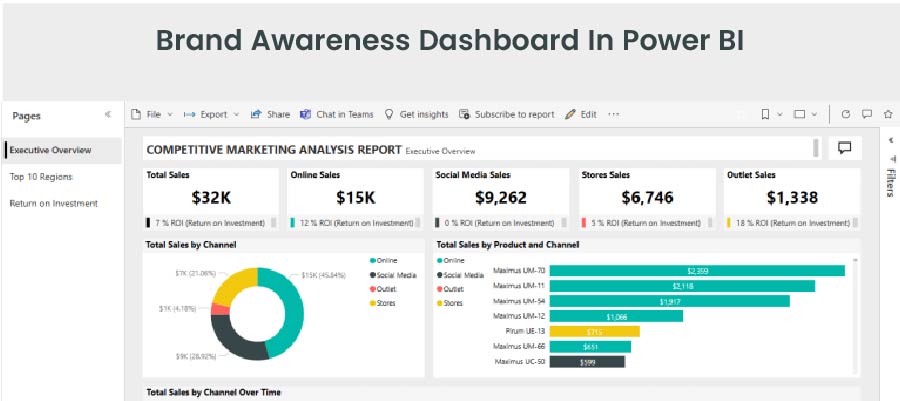Viewport: 900px width, 401px height.
Task: Click the bar chart vertical scrollbar
Action: point(856,317)
